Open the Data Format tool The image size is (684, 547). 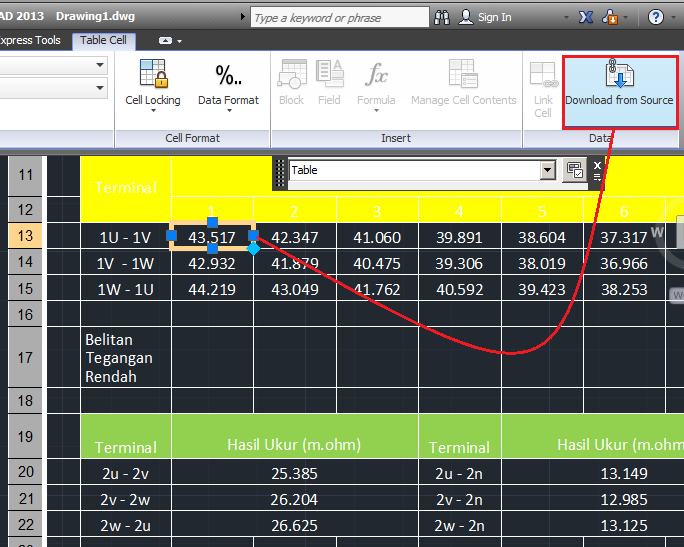(228, 85)
